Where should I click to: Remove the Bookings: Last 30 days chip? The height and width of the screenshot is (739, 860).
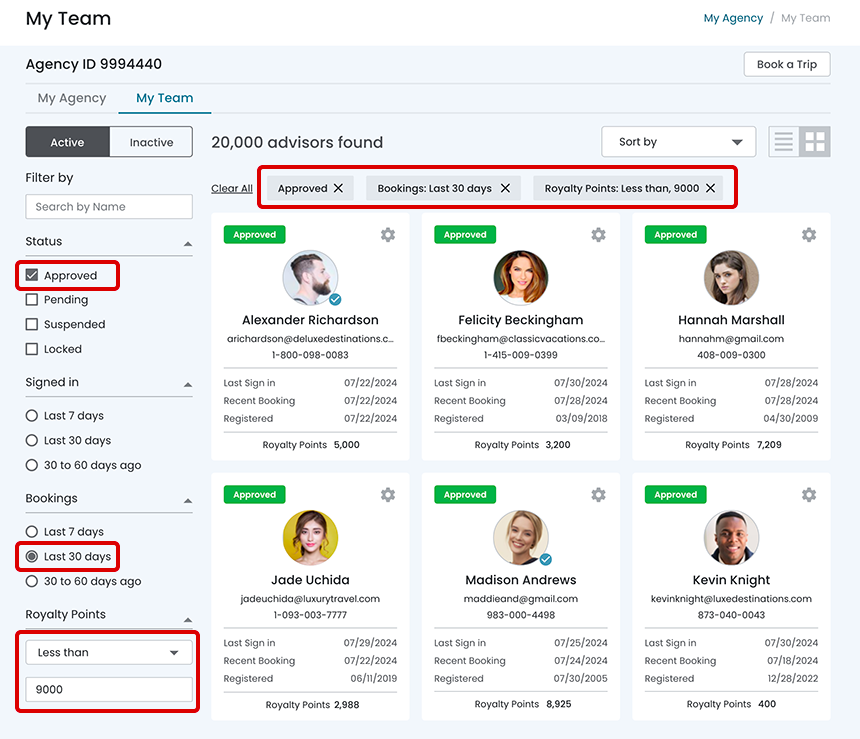click(x=505, y=188)
